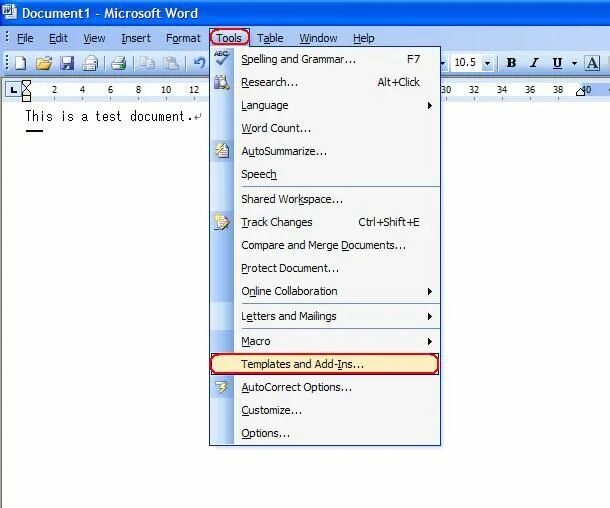Screen dimensions: 610x508
Task: Select AutoSummarize menu entry
Action: (x=325, y=151)
